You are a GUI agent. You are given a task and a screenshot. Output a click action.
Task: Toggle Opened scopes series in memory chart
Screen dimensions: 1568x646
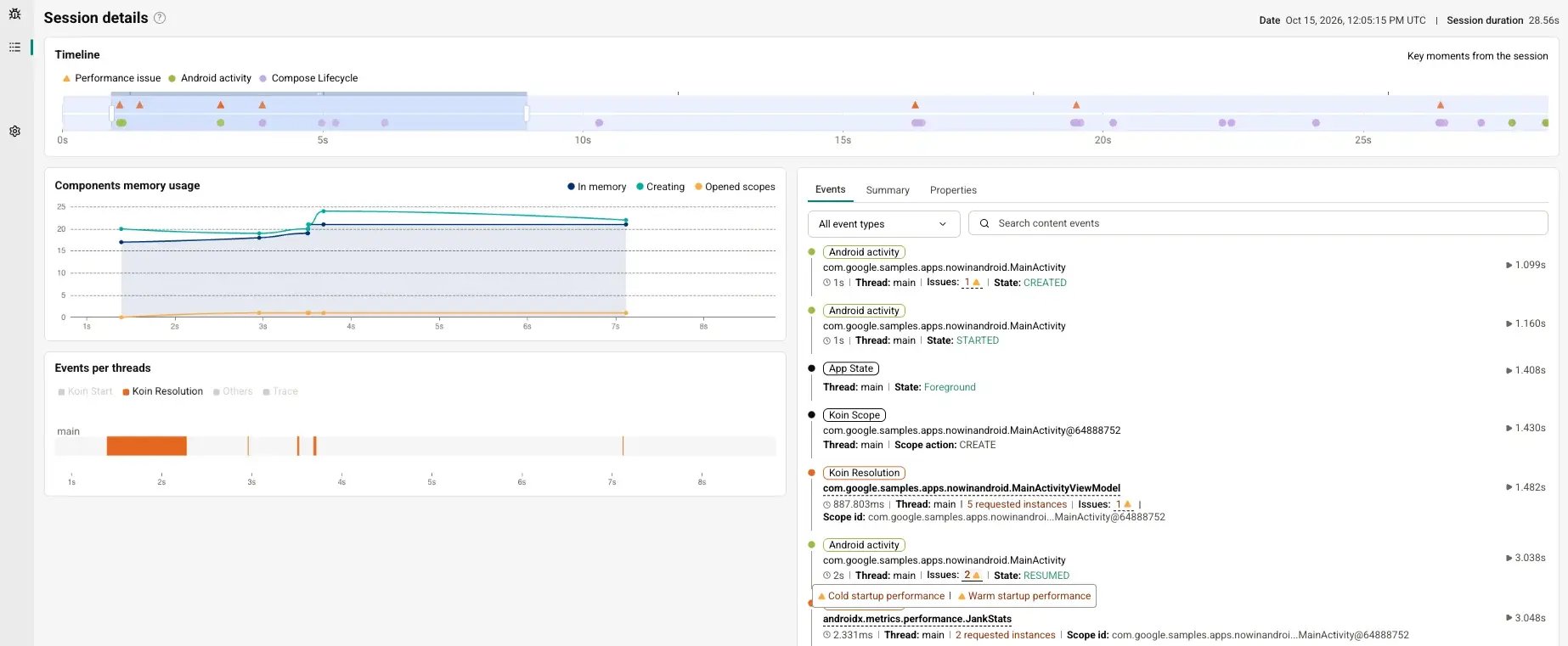coord(735,187)
